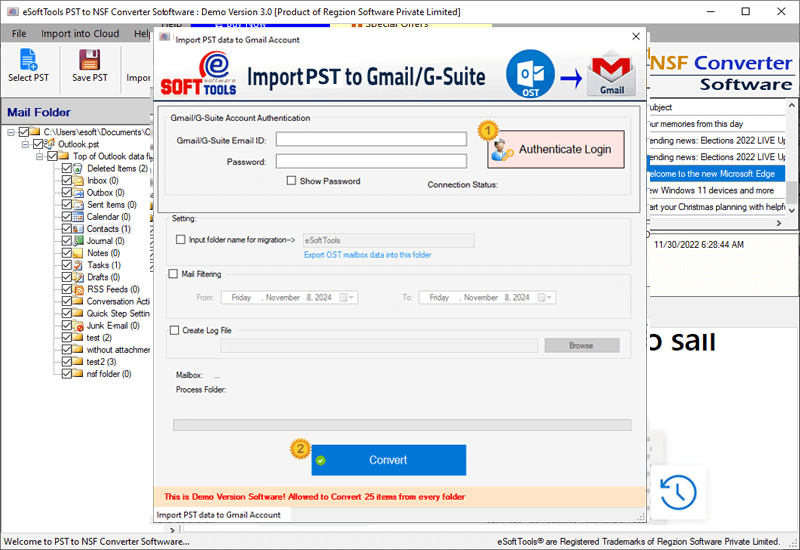Select the Junk E-mail (0) folder icon
This screenshot has width=800, height=550.
click(x=78, y=326)
